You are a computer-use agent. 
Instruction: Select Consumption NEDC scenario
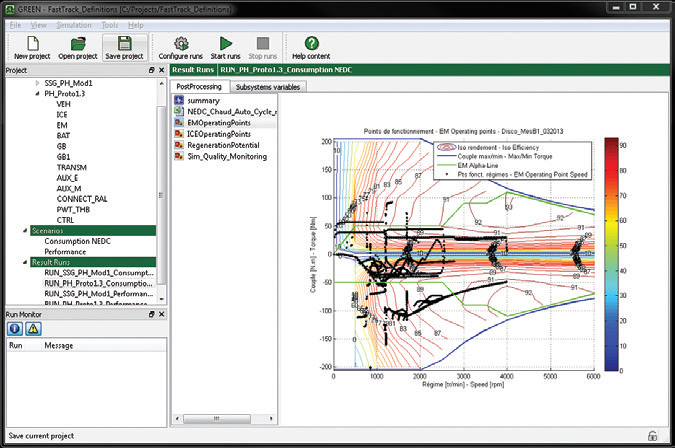click(77, 241)
